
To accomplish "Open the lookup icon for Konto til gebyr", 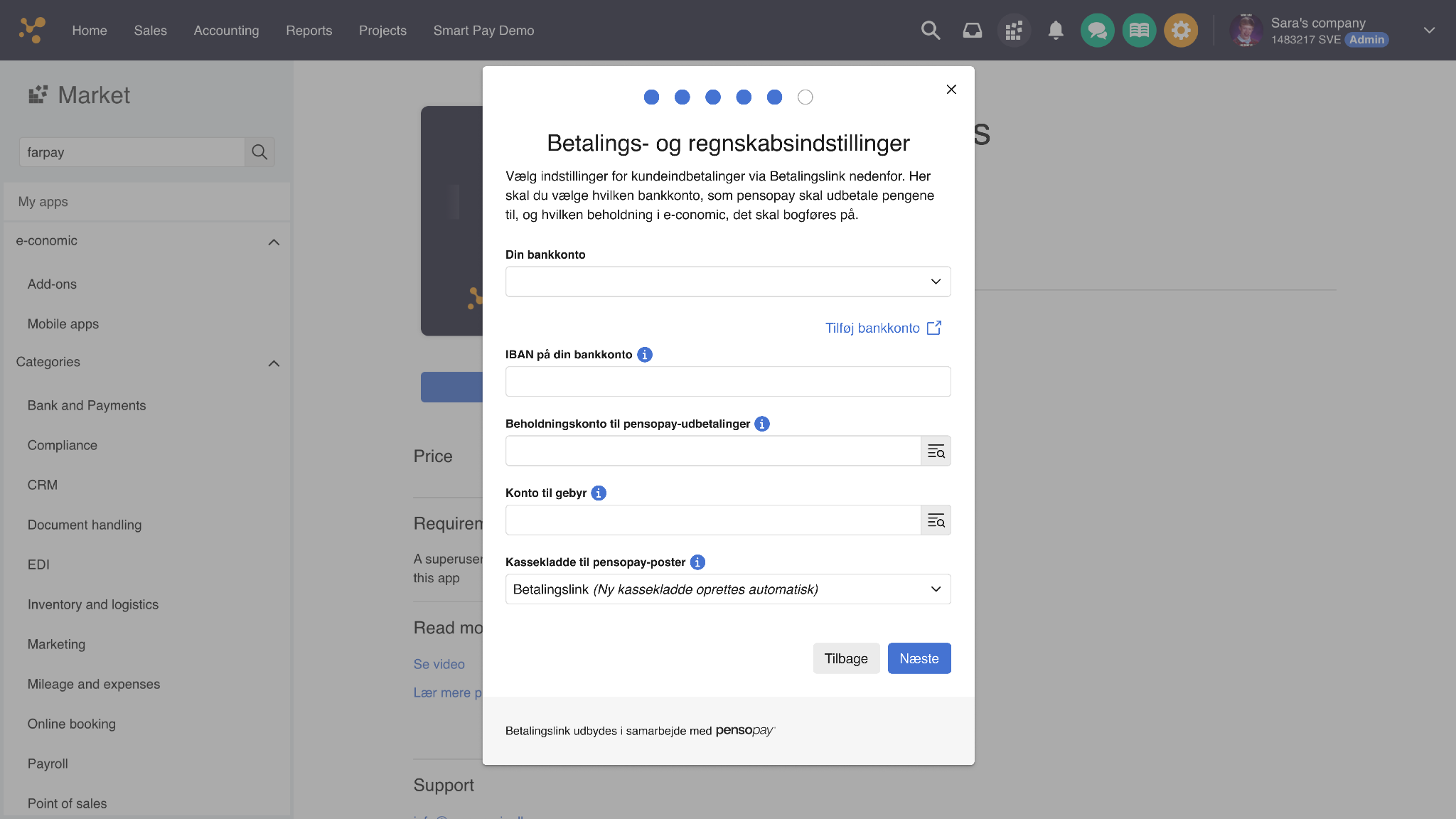I will [x=936, y=520].
